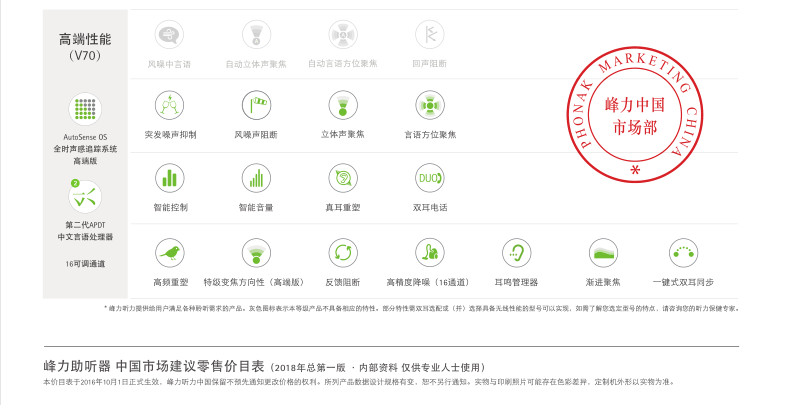Select the 高精度降噪 icon
Screen dimensions: 795x405
point(430,252)
